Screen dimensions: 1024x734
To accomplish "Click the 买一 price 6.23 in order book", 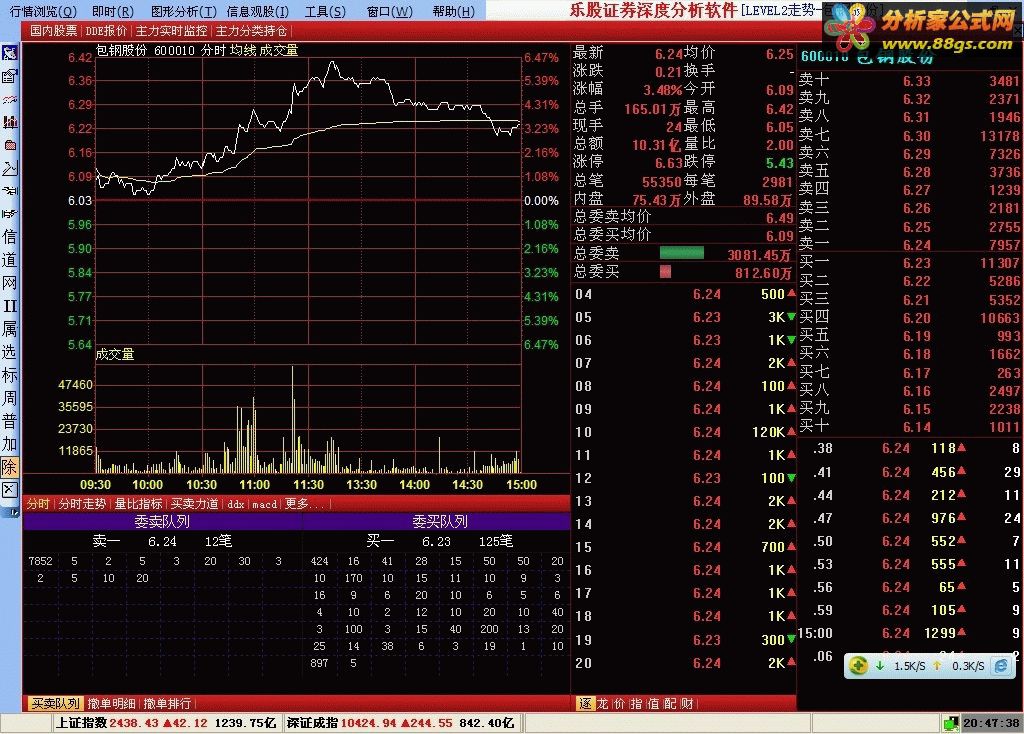I will 917,263.
